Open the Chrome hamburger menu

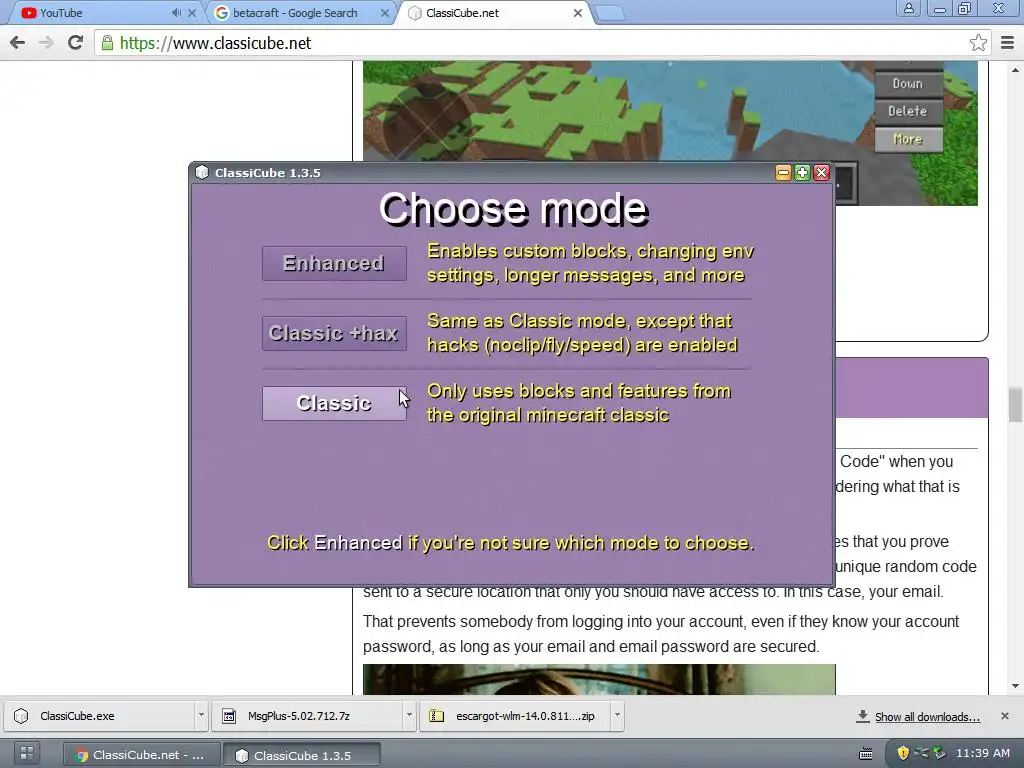tap(1007, 43)
